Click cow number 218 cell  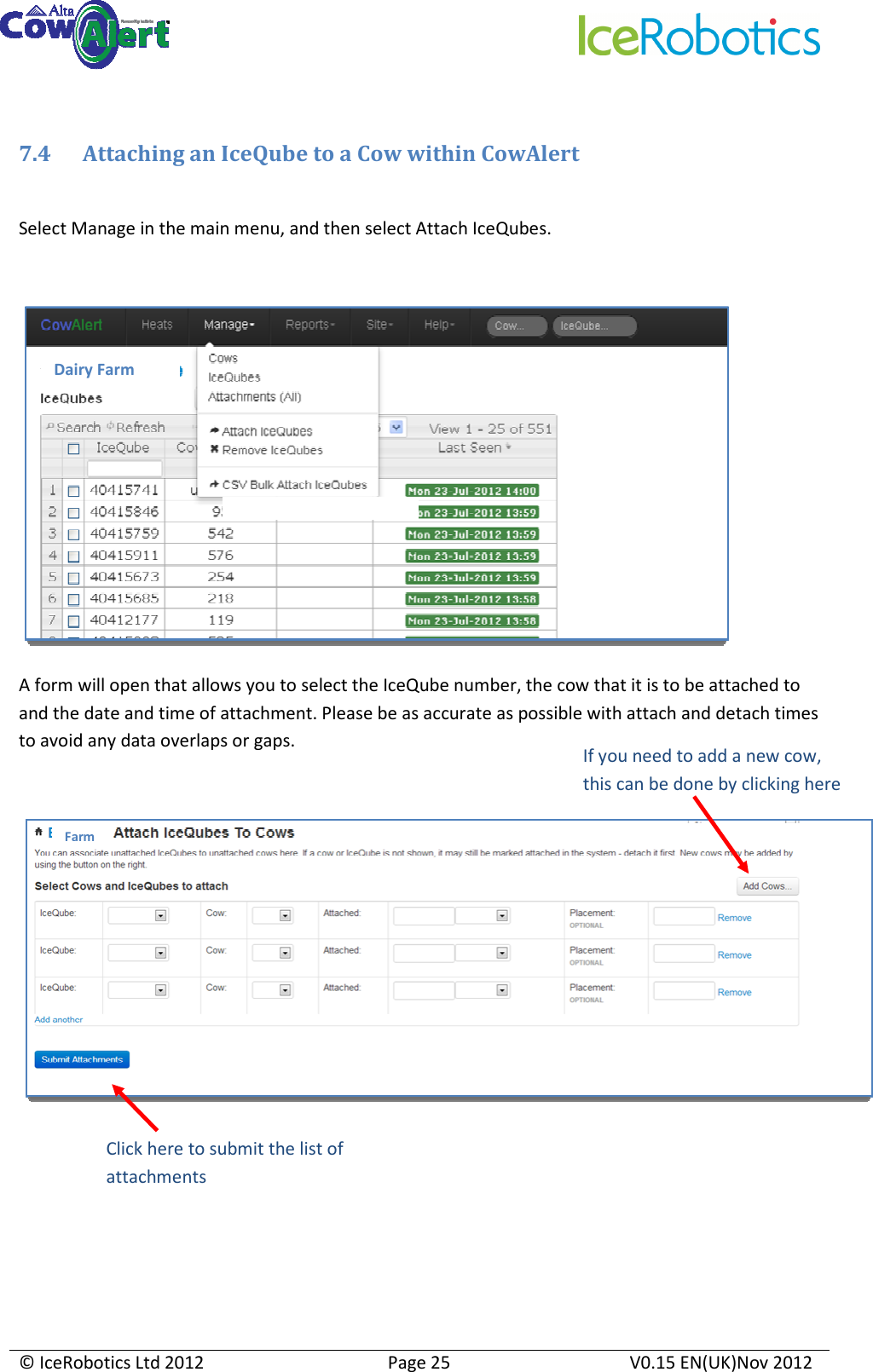[221, 598]
